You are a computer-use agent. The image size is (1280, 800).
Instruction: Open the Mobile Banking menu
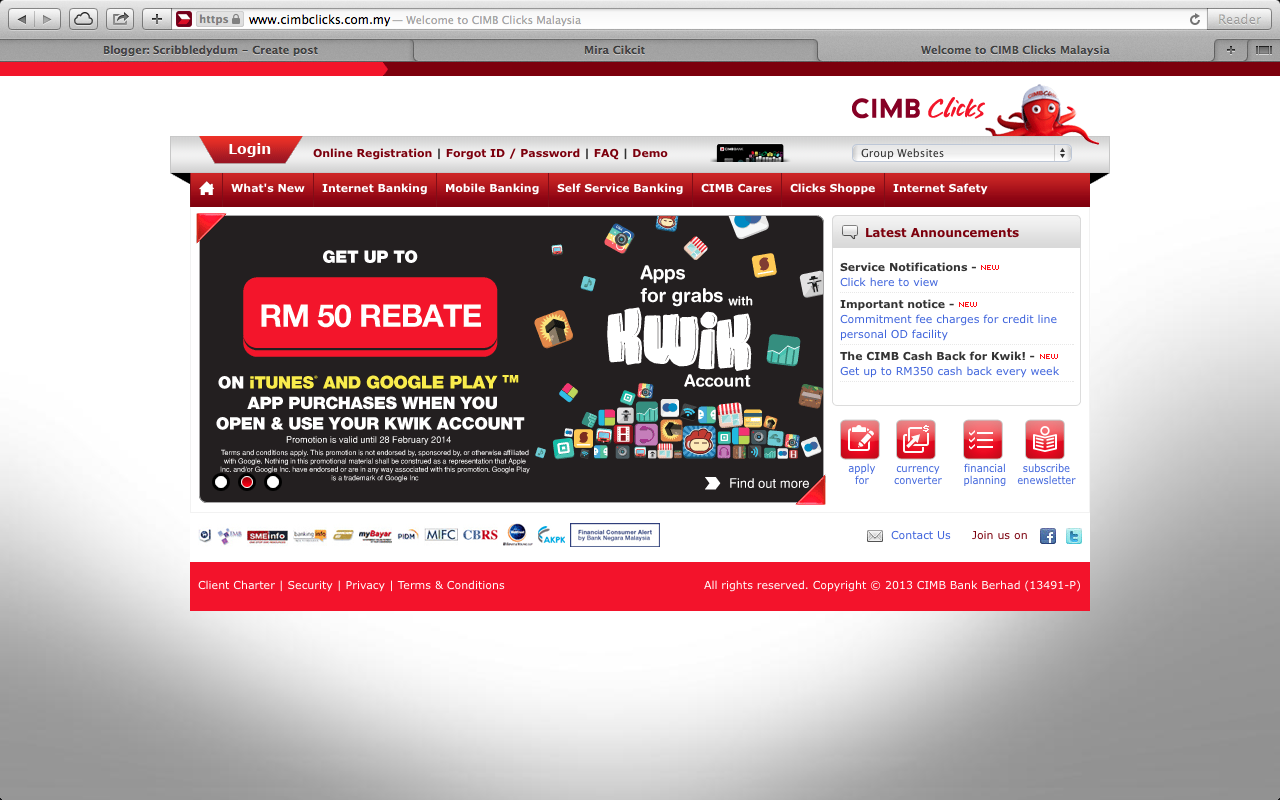pos(492,188)
